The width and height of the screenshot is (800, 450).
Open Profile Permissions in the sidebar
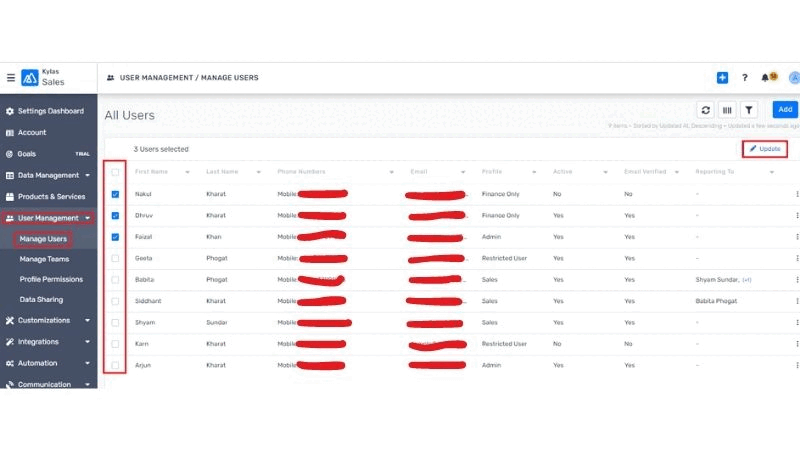coord(51,279)
